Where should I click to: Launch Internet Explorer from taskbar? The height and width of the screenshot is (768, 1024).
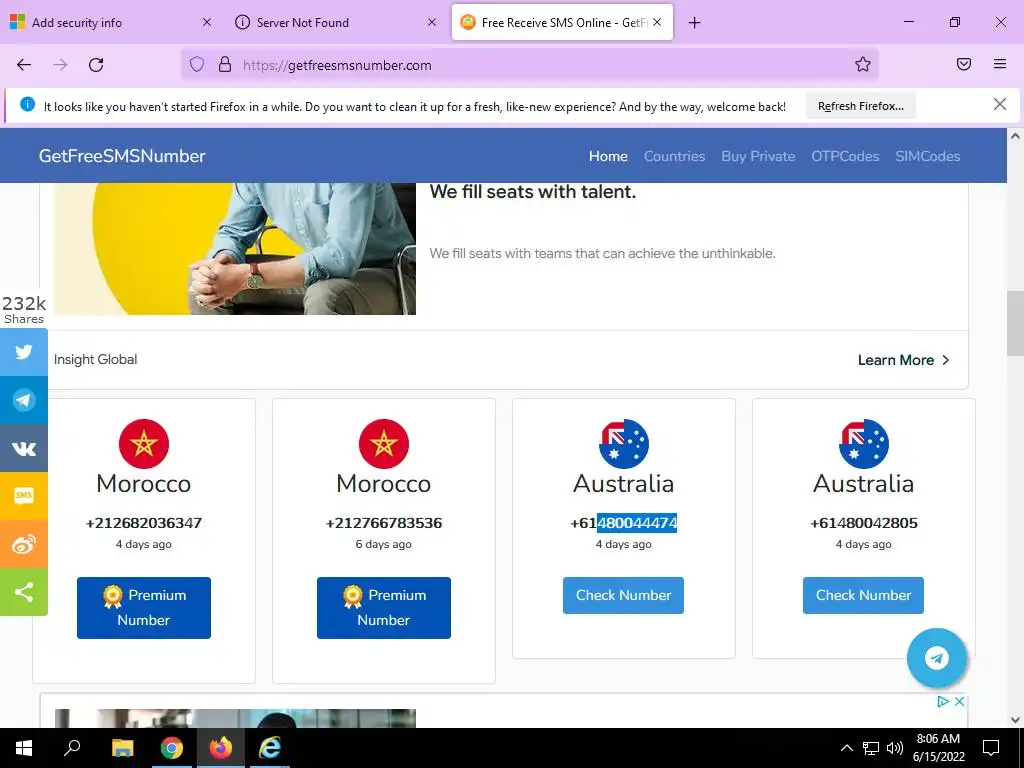pyautogui.click(x=269, y=748)
